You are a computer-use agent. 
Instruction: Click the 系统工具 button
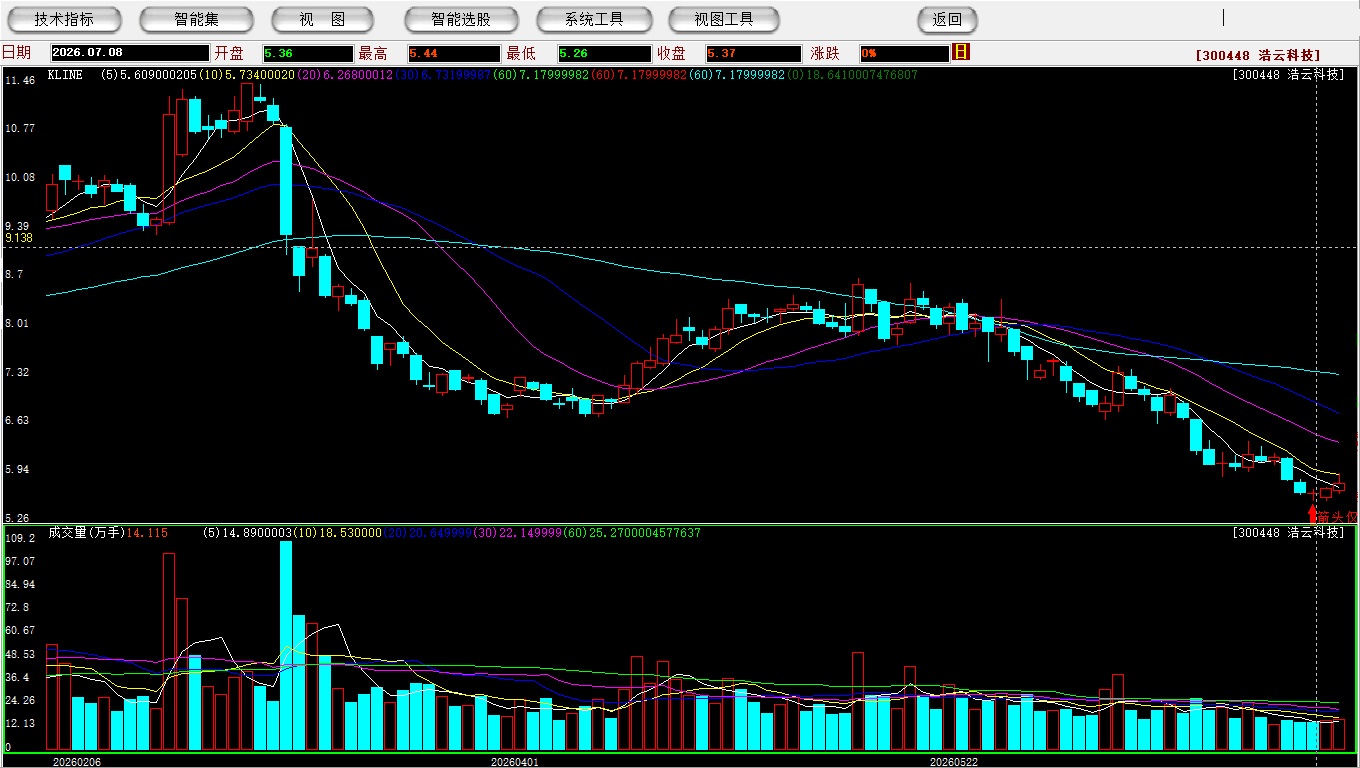coord(594,19)
